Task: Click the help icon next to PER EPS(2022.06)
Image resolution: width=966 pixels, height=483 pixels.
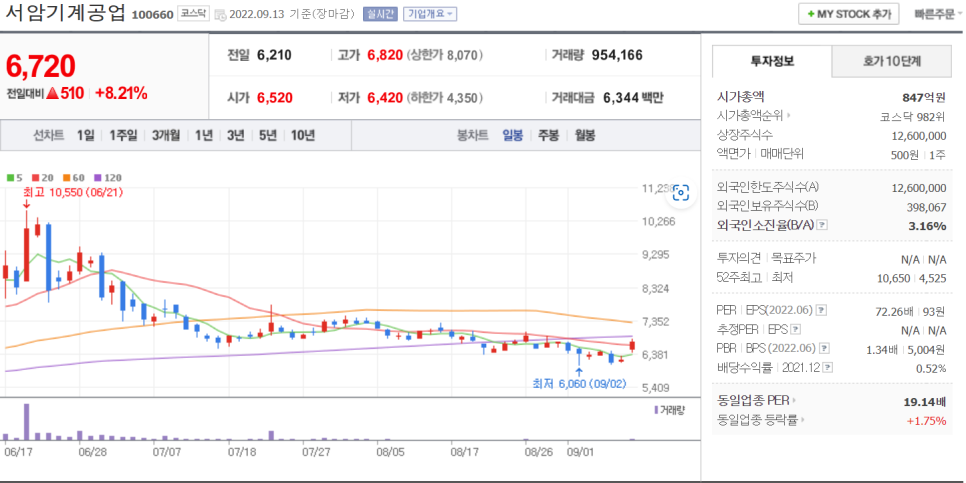Action: coord(822,310)
